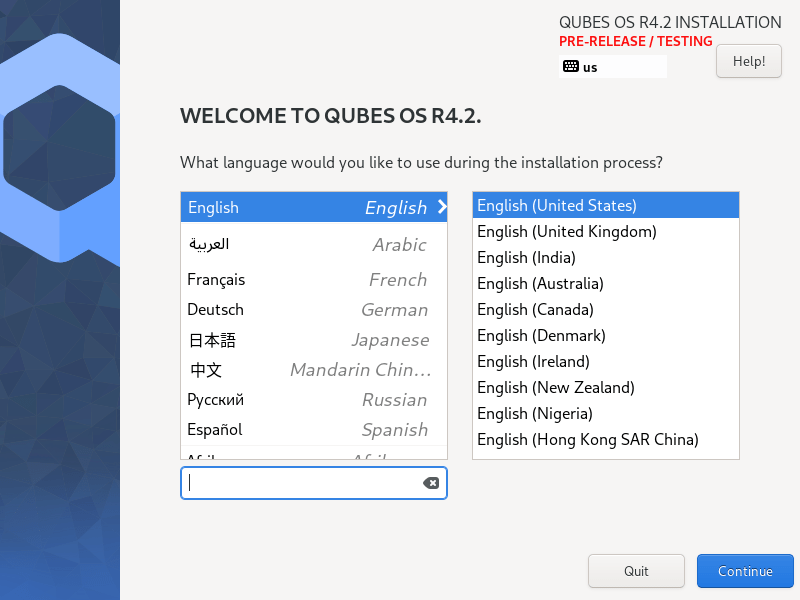Expand the English language chevron arrow
800x600 pixels.
coord(442,207)
